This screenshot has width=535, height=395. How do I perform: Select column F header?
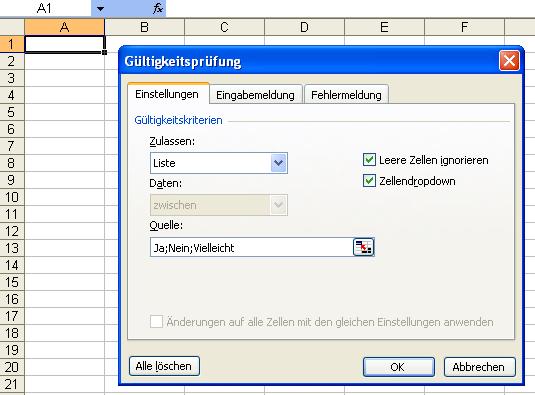[x=464, y=27]
